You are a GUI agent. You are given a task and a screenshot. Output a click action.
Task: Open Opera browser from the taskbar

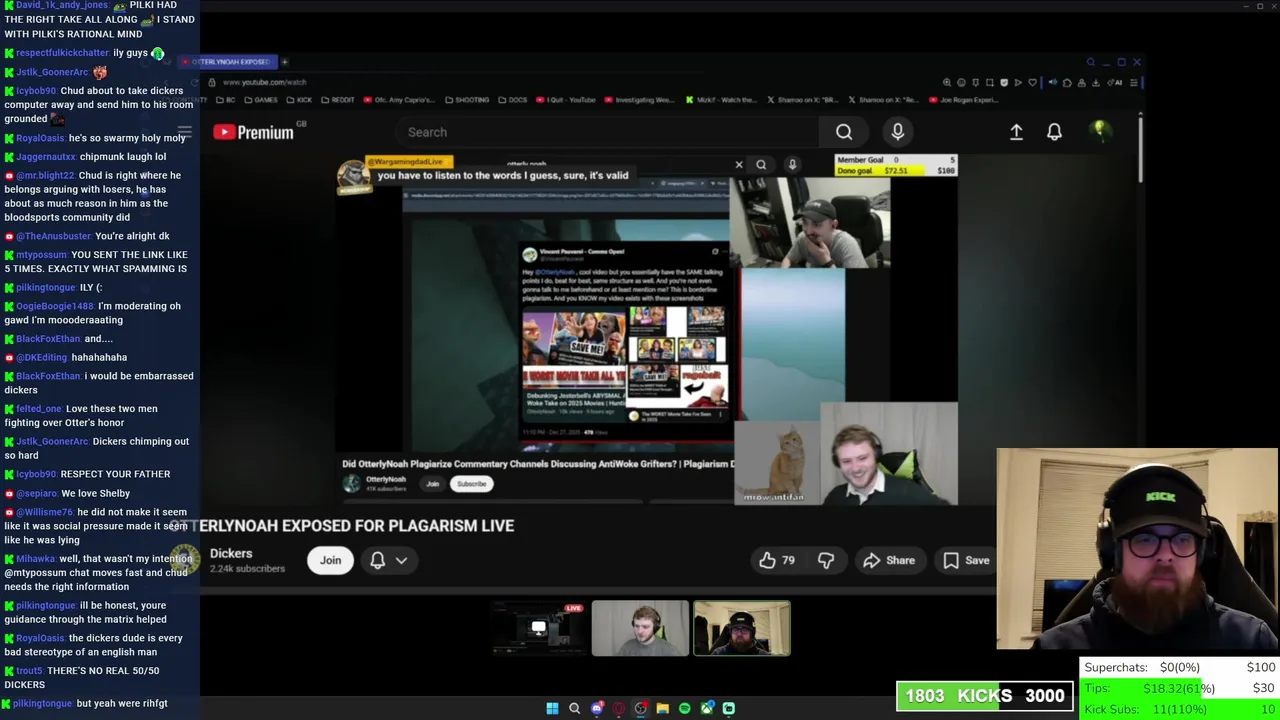(x=619, y=708)
